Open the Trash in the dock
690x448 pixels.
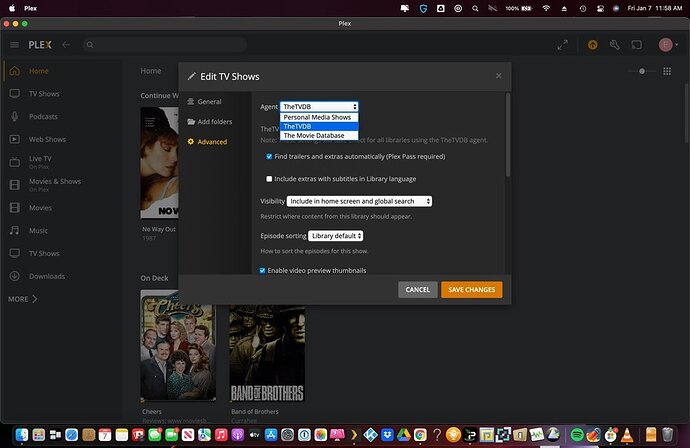click(668, 435)
